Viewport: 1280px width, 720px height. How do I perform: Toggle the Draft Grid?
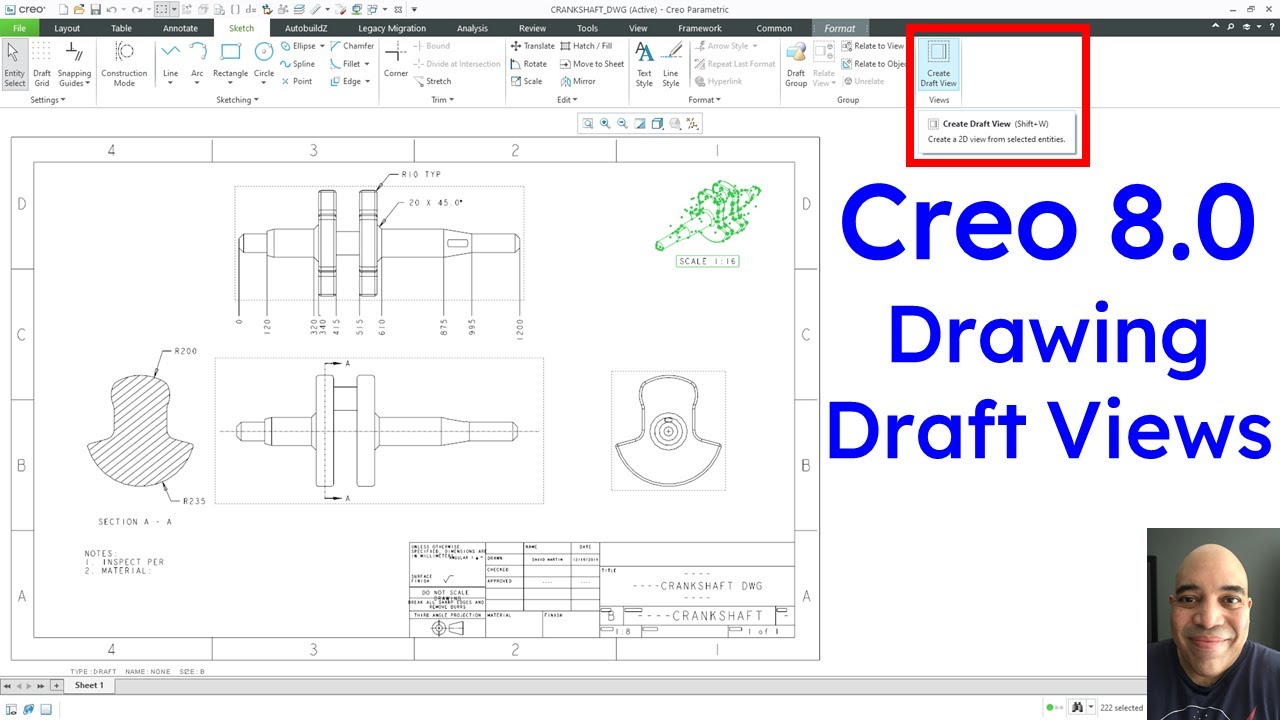(42, 65)
